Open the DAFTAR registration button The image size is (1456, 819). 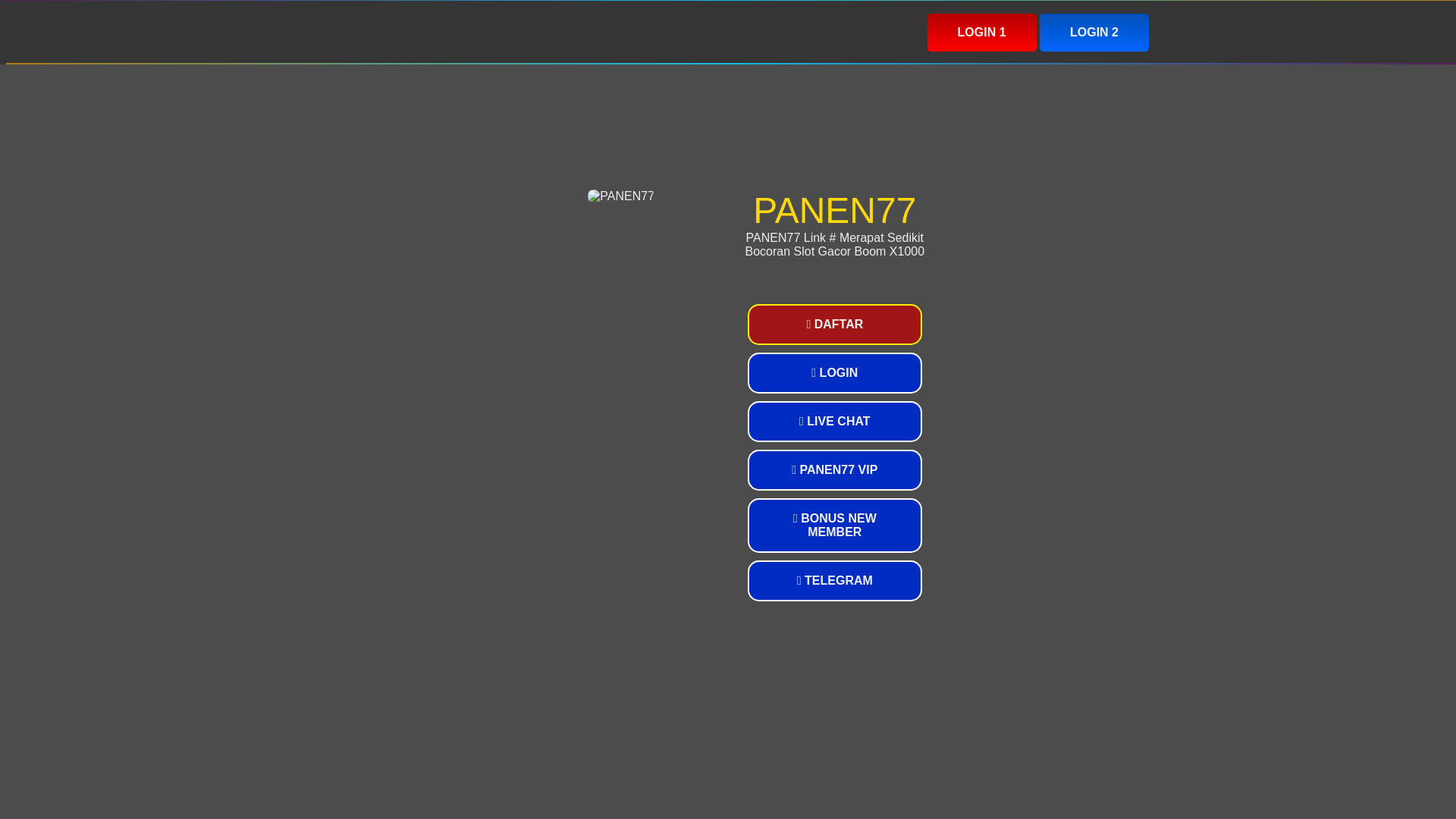coord(834,325)
